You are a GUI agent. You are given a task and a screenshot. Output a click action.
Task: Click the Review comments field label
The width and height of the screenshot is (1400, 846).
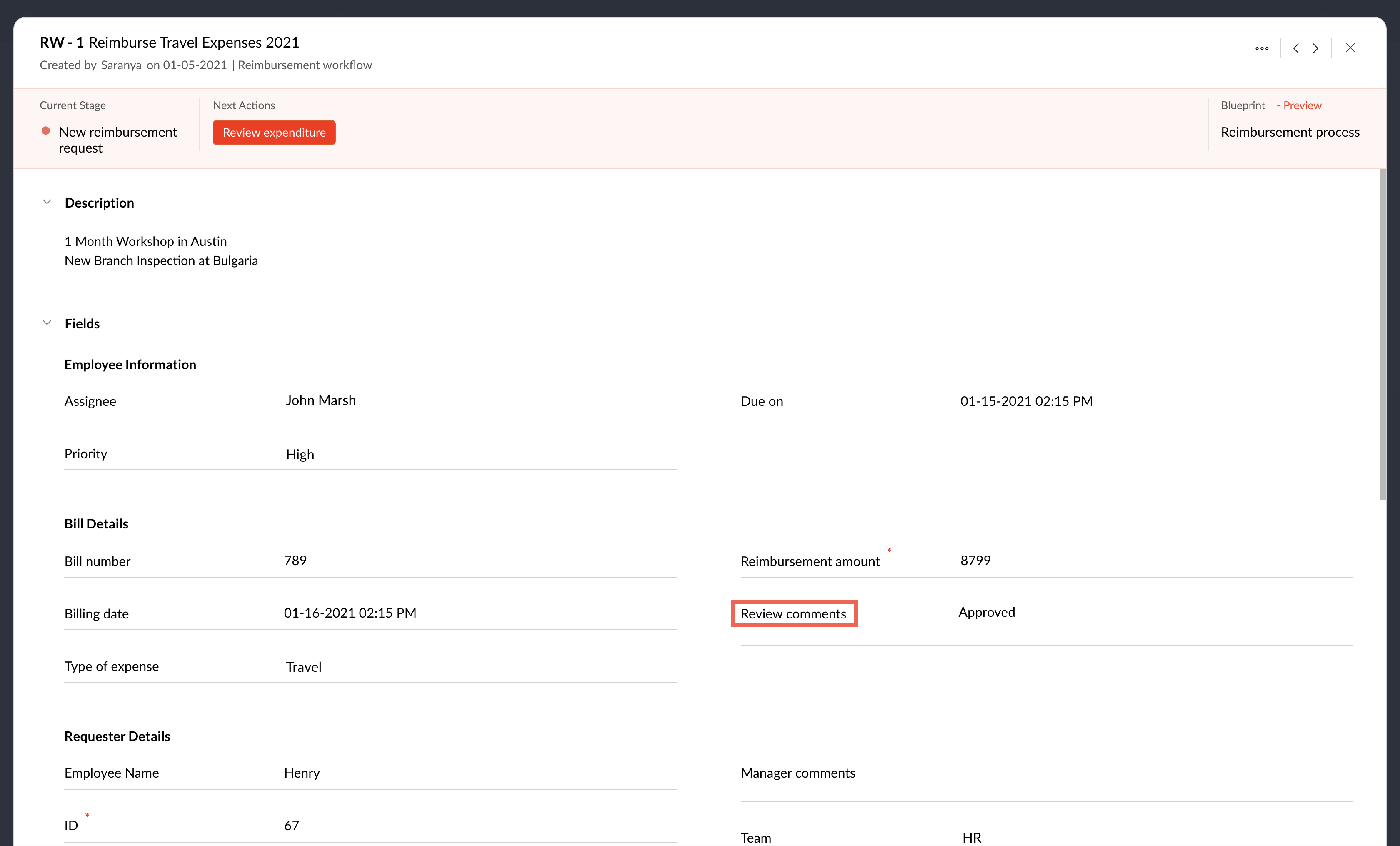click(x=793, y=613)
